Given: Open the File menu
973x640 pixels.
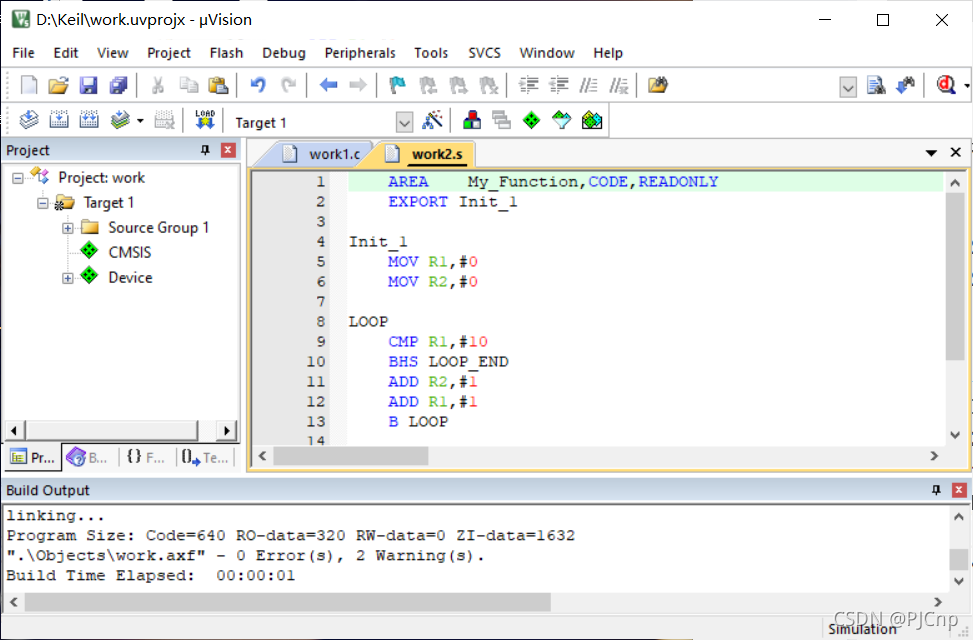Looking at the screenshot, I should click(x=24, y=53).
